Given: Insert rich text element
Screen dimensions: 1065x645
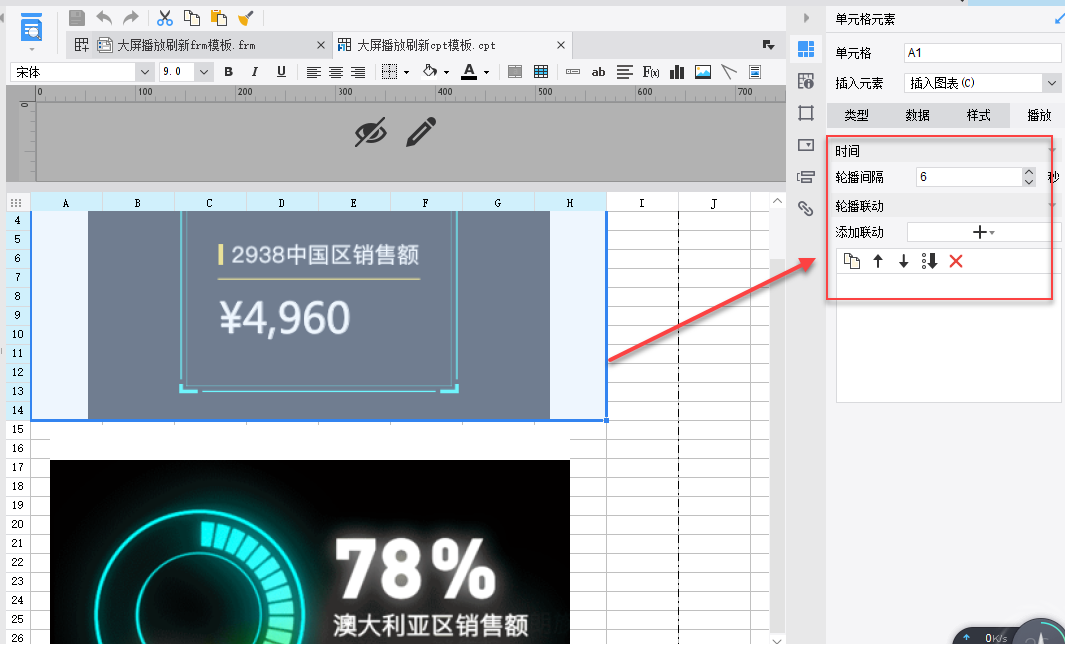Looking at the screenshot, I should tap(625, 72).
